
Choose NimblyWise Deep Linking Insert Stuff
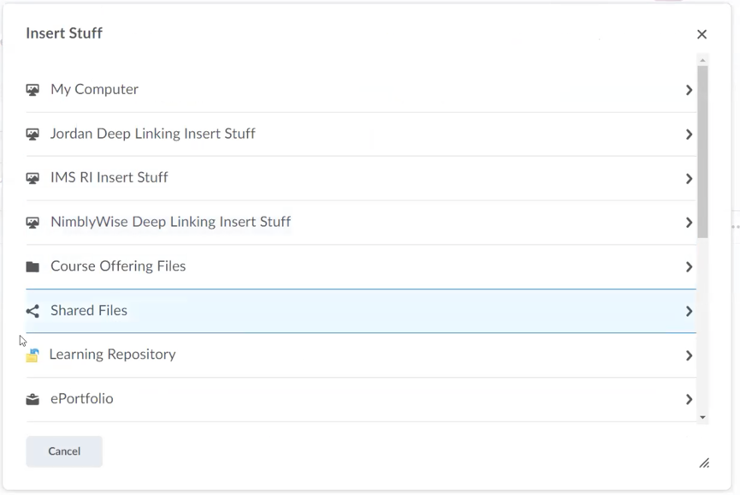(361, 222)
